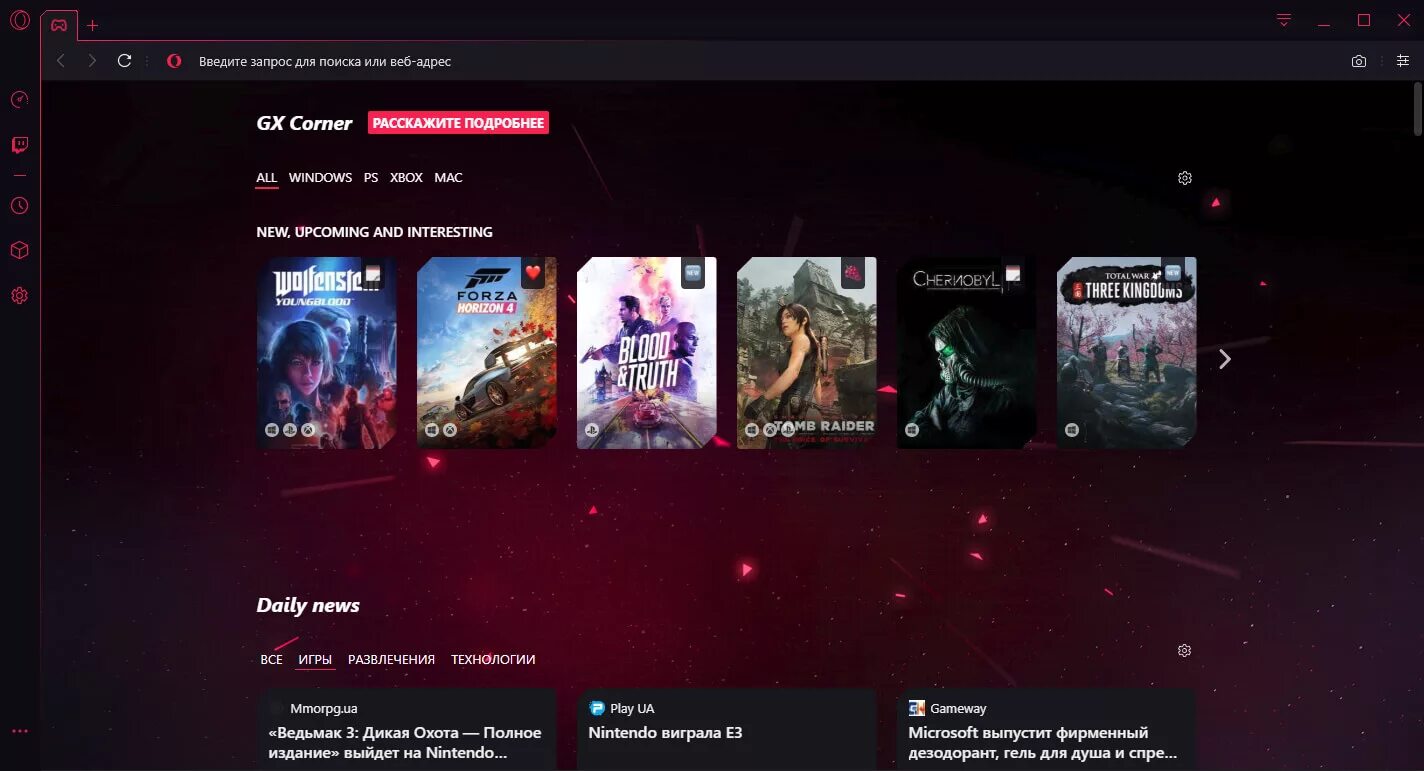1424x771 pixels.
Task: Open the Forza Horizon 4 game card
Action: (x=487, y=353)
